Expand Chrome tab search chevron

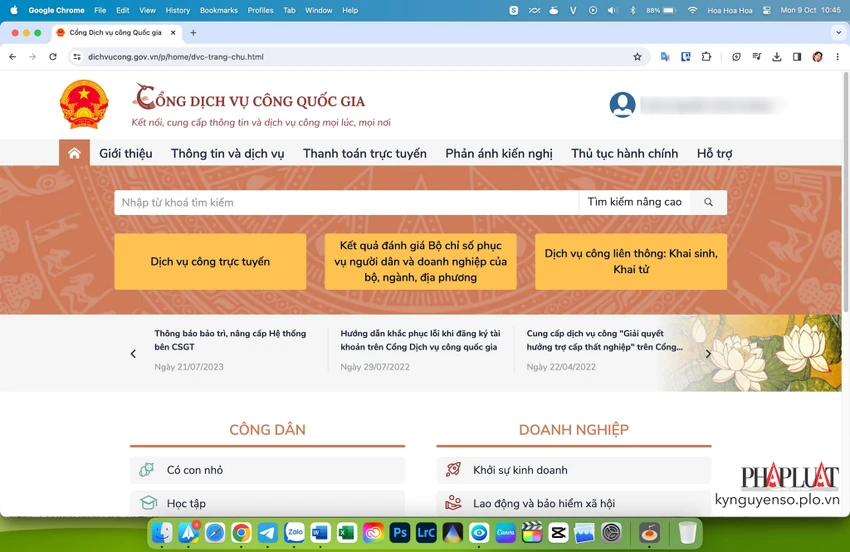pyautogui.click(x=838, y=33)
